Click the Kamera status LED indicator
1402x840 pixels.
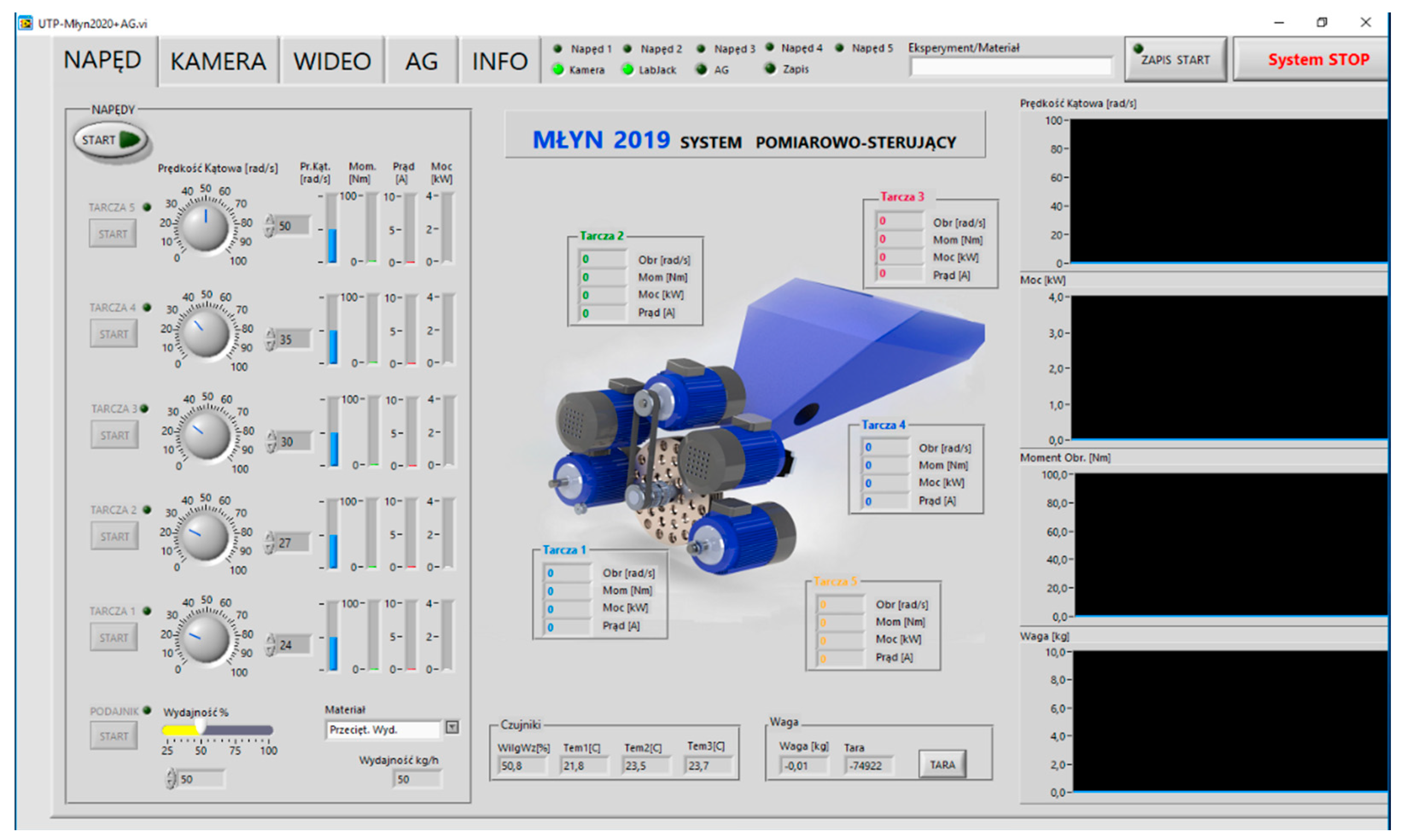558,70
